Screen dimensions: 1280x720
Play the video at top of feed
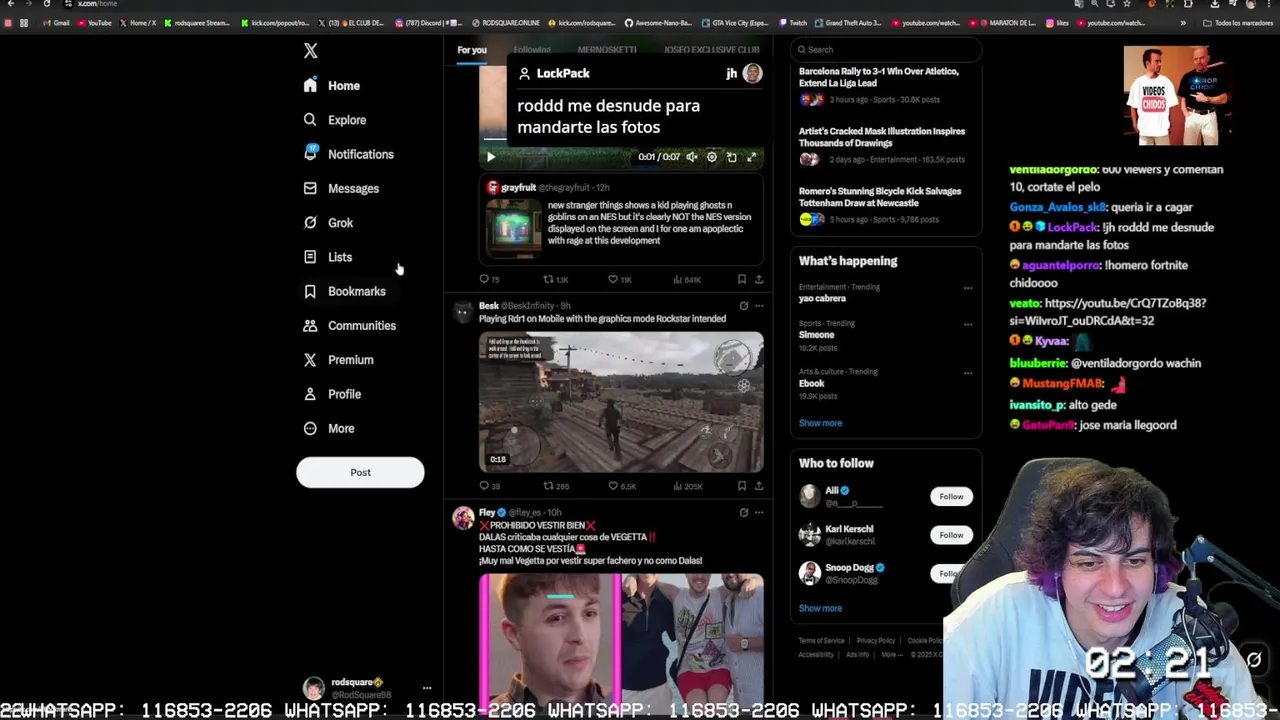(x=490, y=157)
